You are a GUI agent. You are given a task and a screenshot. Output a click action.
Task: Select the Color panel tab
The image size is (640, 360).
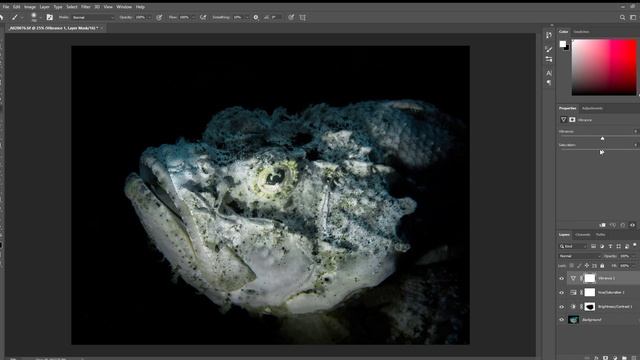point(564,32)
